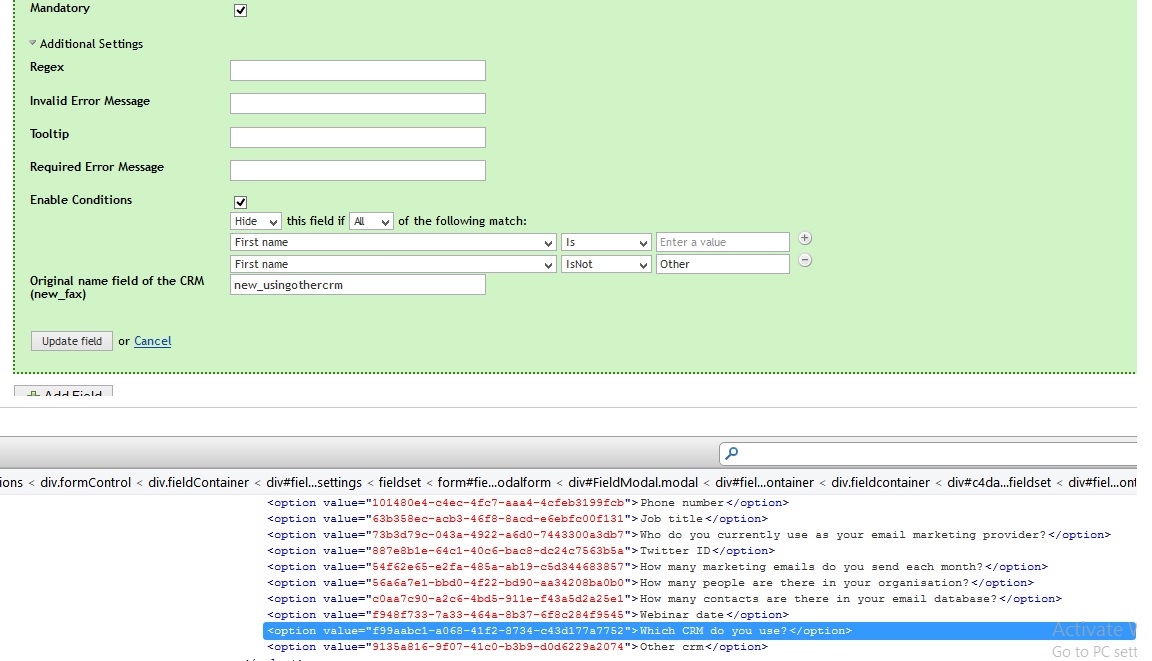Click the partially visible Add Field button
The image size is (1152, 661).
point(64,391)
